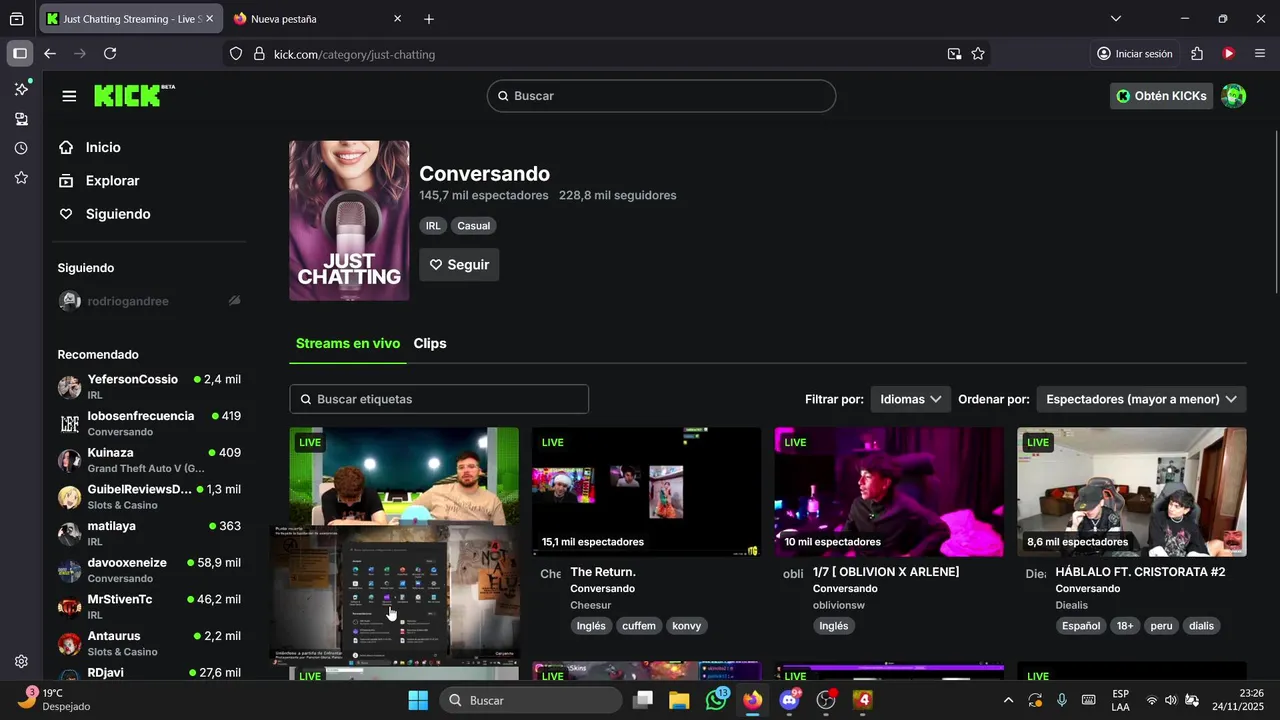1280x720 pixels.
Task: Focus the Buscar etiquetas field
Action: (439, 399)
